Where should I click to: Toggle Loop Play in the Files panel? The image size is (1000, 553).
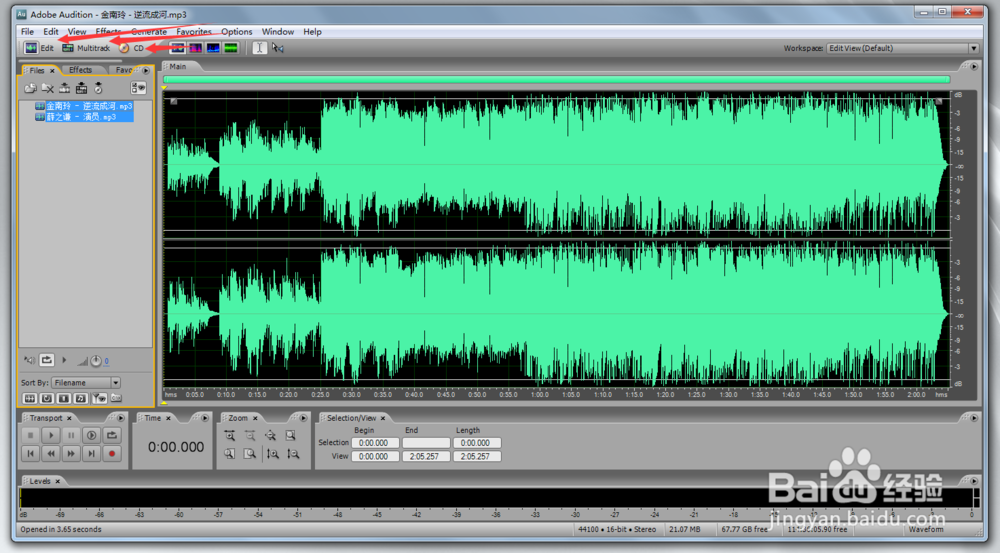pyautogui.click(x=47, y=360)
